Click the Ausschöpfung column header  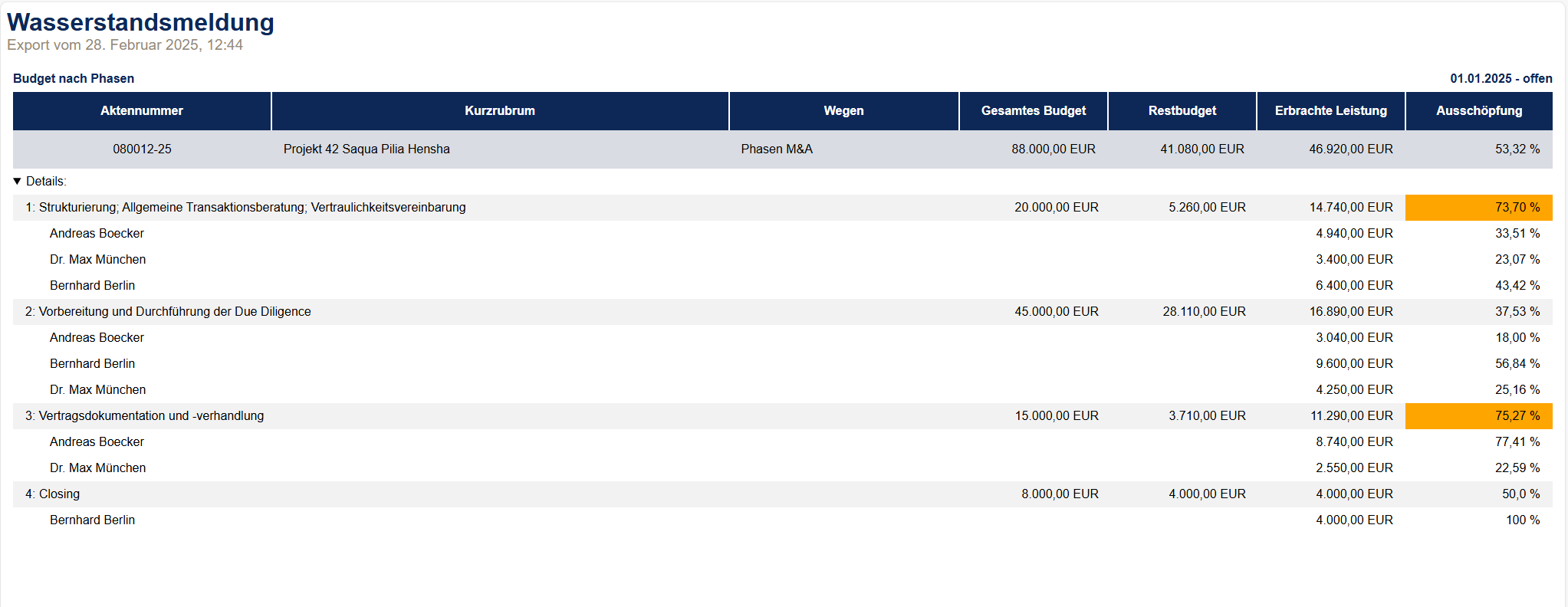(x=1478, y=111)
